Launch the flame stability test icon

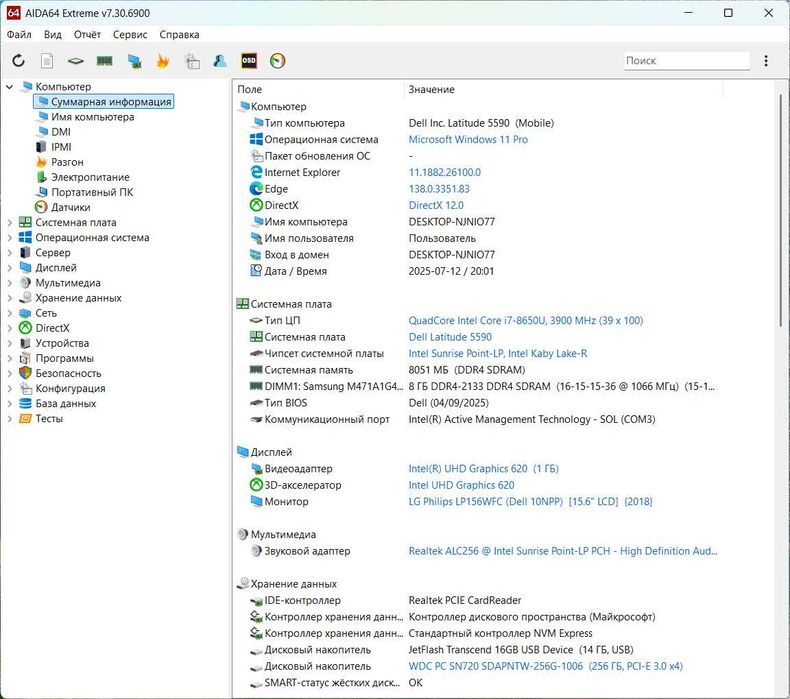[x=162, y=61]
